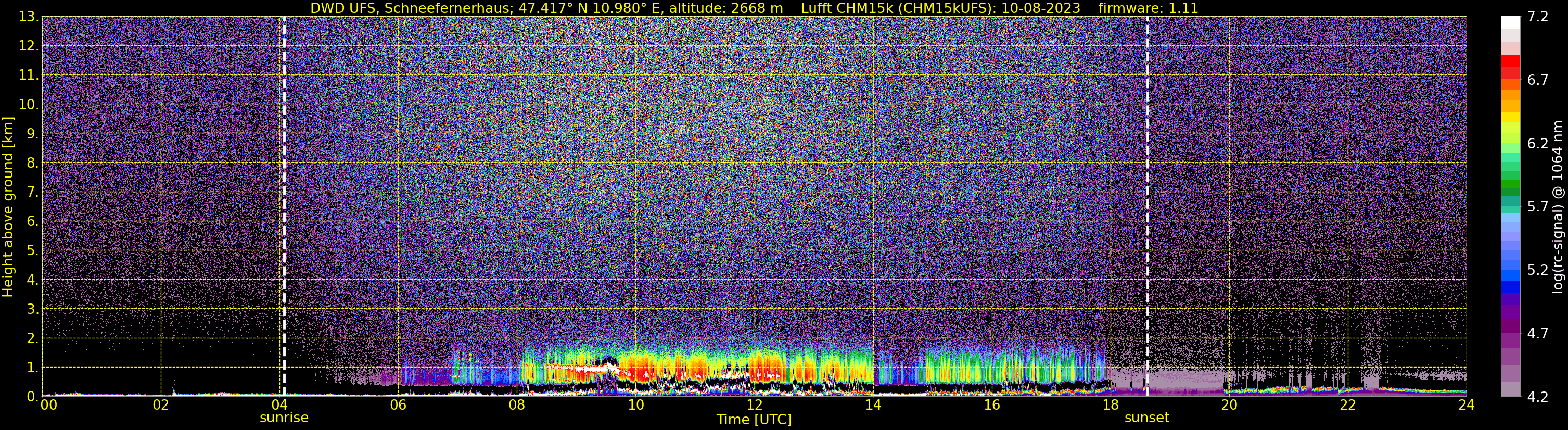Screen dimensions: 1568x430
Task: Click the white dashed sunset line
Action: 1148,206
